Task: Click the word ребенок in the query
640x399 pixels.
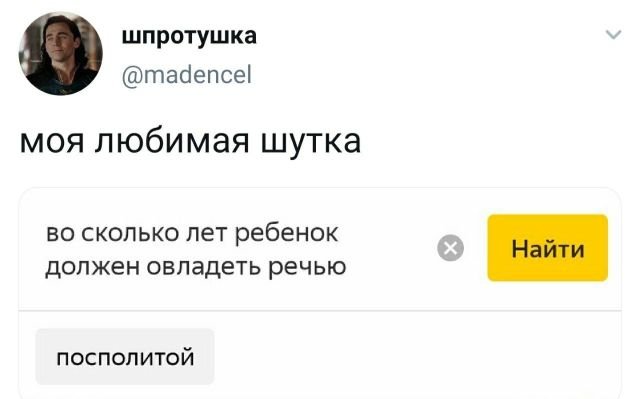Action: point(287,233)
